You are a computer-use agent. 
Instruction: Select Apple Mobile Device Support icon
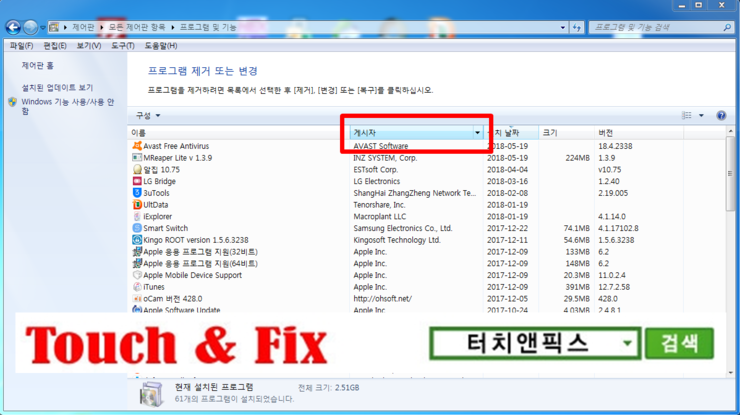point(137,275)
